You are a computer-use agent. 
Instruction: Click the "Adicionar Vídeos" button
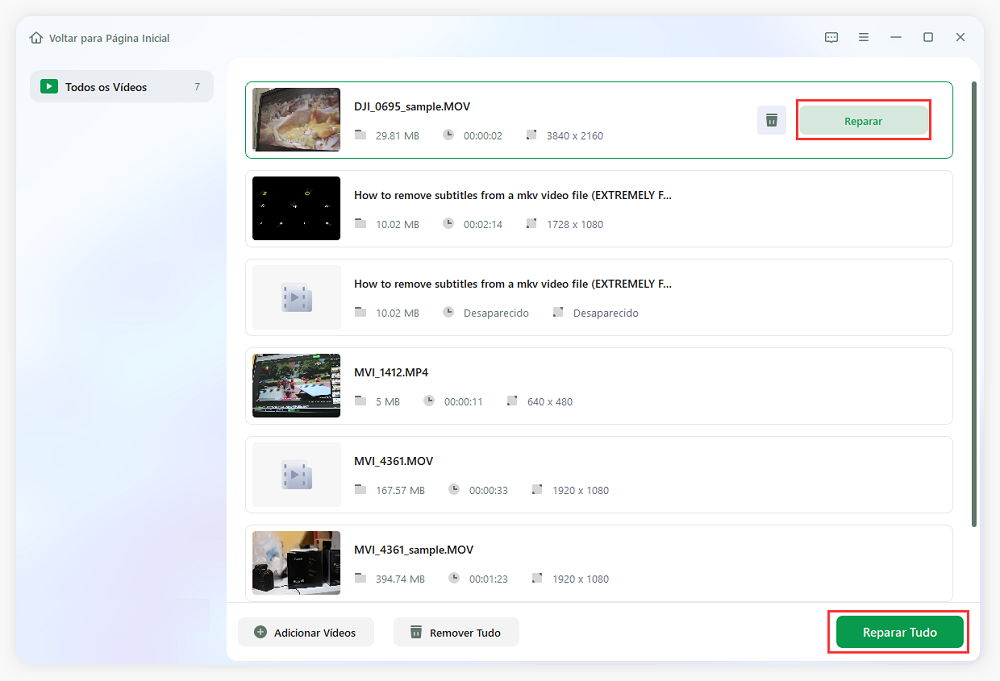pos(305,633)
